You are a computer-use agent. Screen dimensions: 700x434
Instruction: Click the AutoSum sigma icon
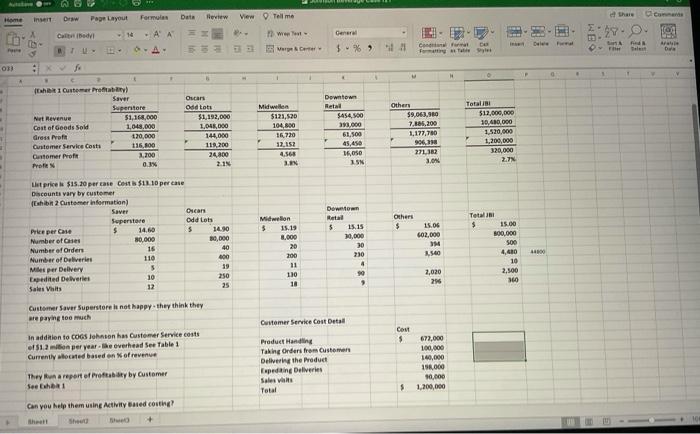(592, 29)
